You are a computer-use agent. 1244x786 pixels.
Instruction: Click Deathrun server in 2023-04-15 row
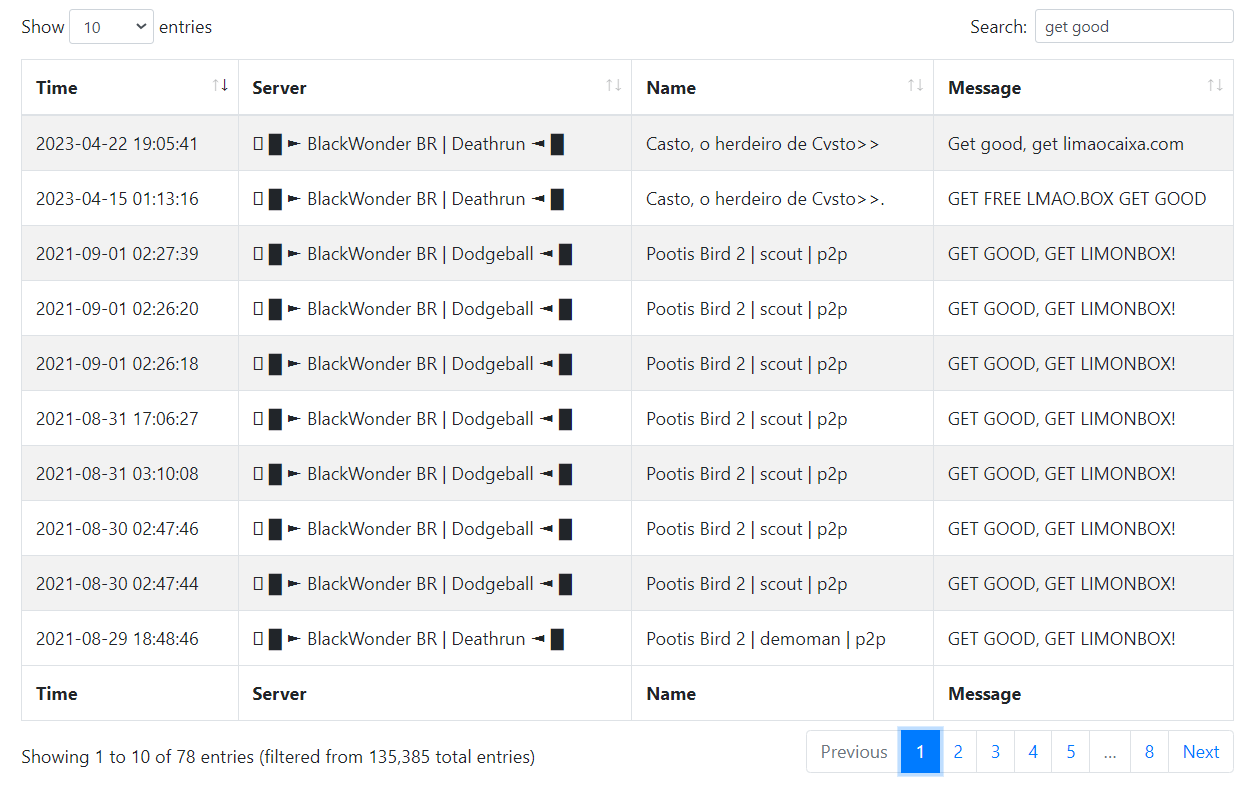click(x=409, y=199)
